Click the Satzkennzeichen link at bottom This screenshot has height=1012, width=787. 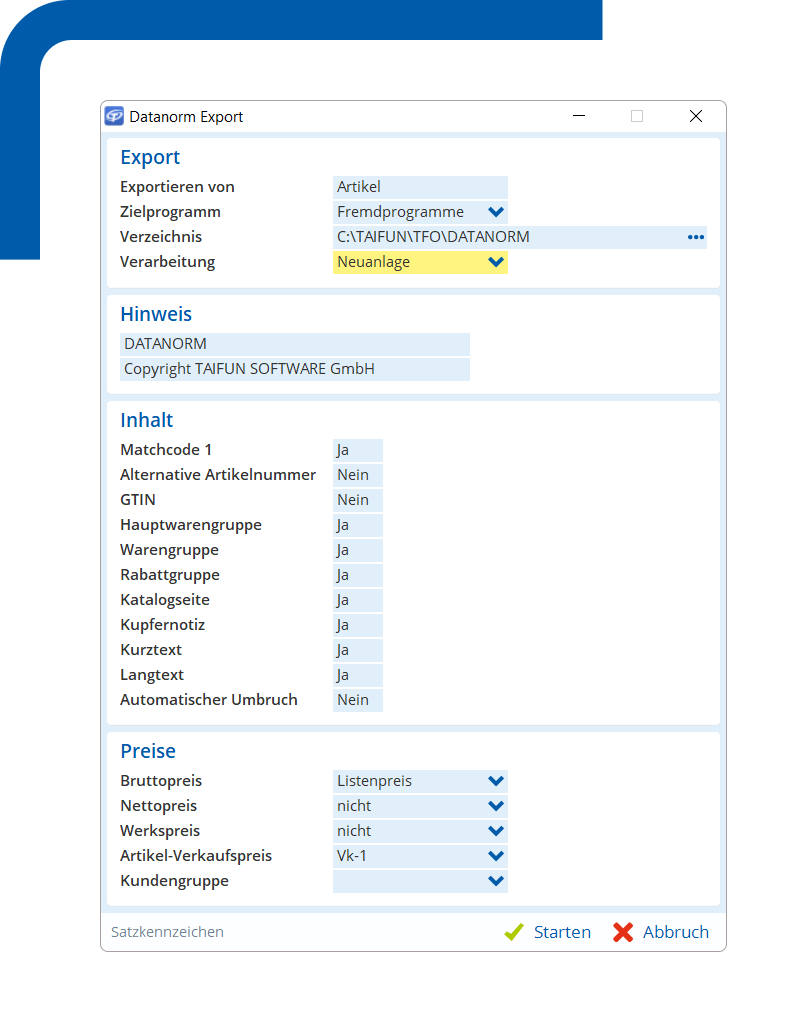point(167,932)
